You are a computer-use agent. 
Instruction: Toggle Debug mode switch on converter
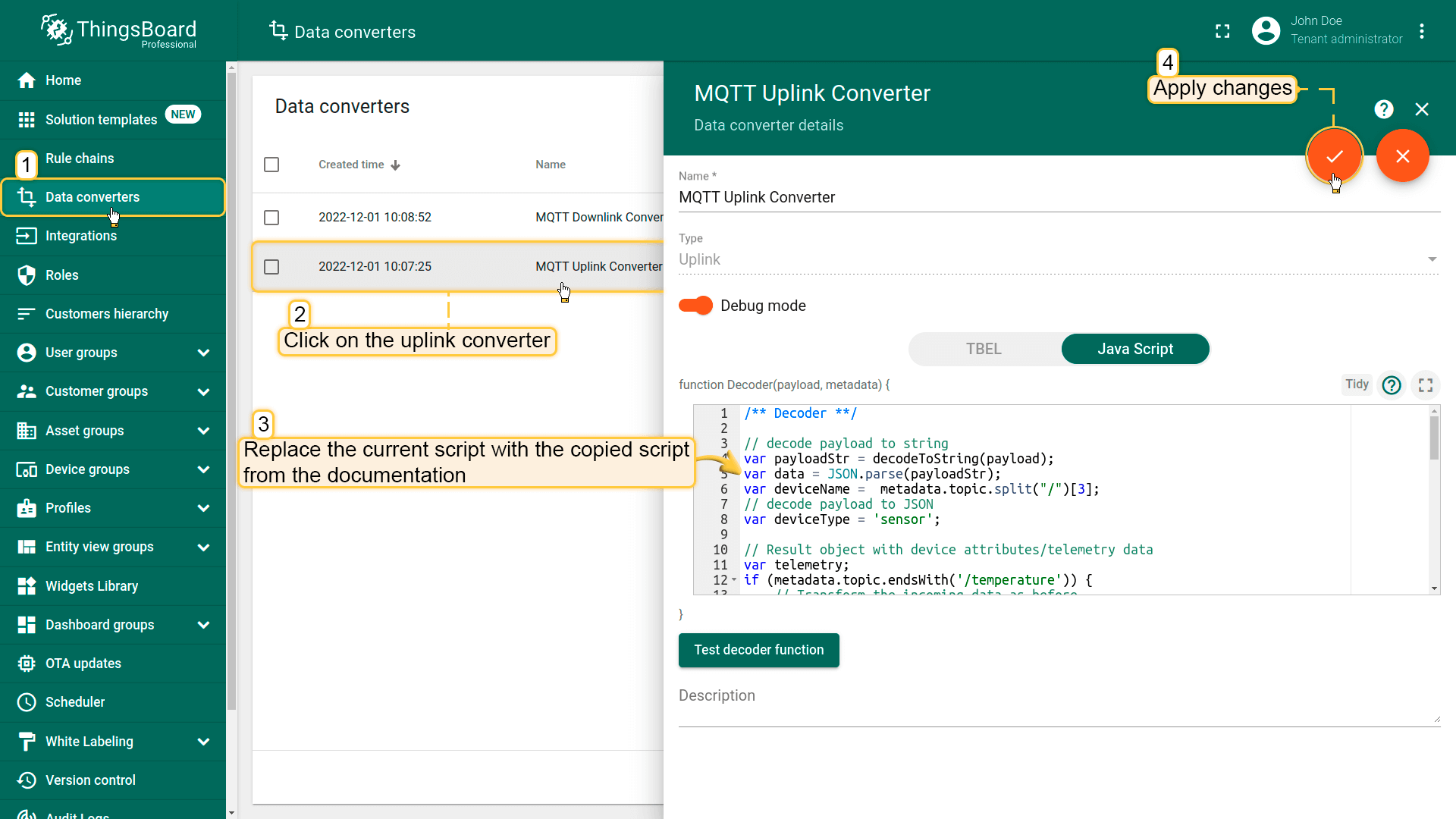696,305
